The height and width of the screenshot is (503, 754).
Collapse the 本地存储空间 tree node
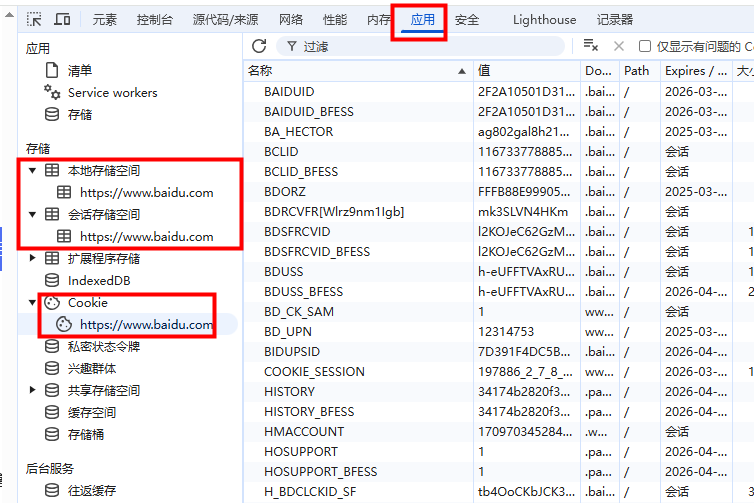coord(32,170)
